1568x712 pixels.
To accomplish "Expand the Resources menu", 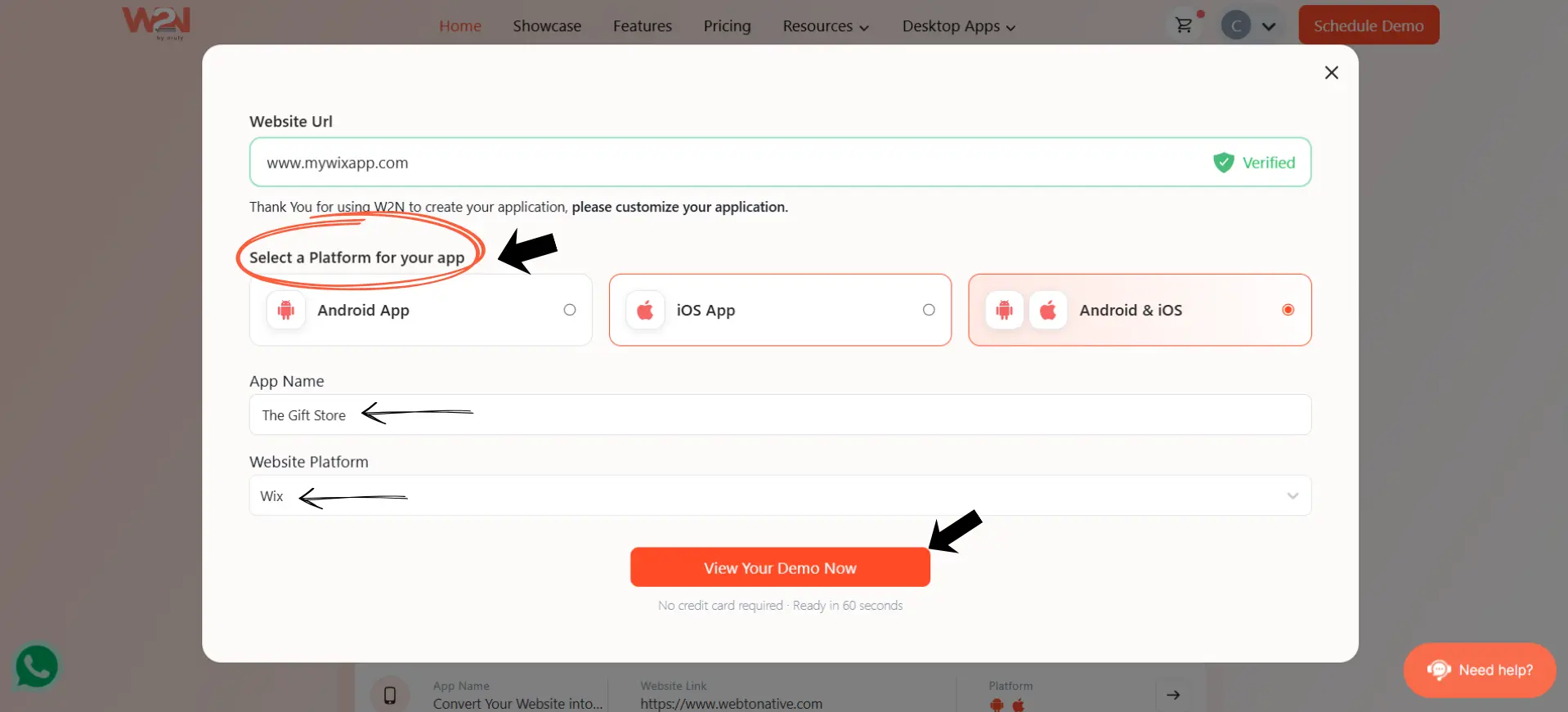I will pos(826,26).
